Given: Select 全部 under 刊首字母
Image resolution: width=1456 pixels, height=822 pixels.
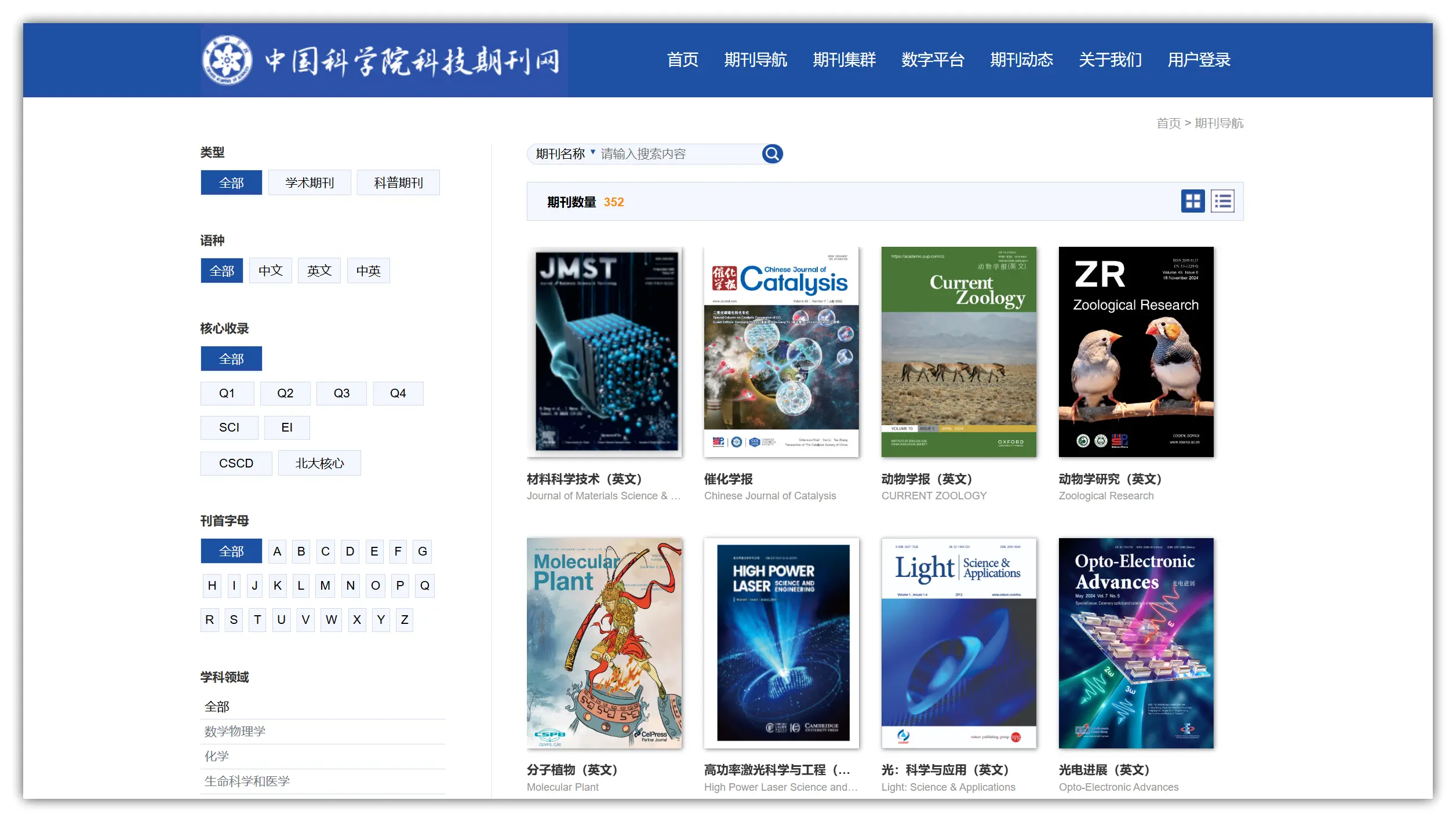Looking at the screenshot, I should point(231,551).
